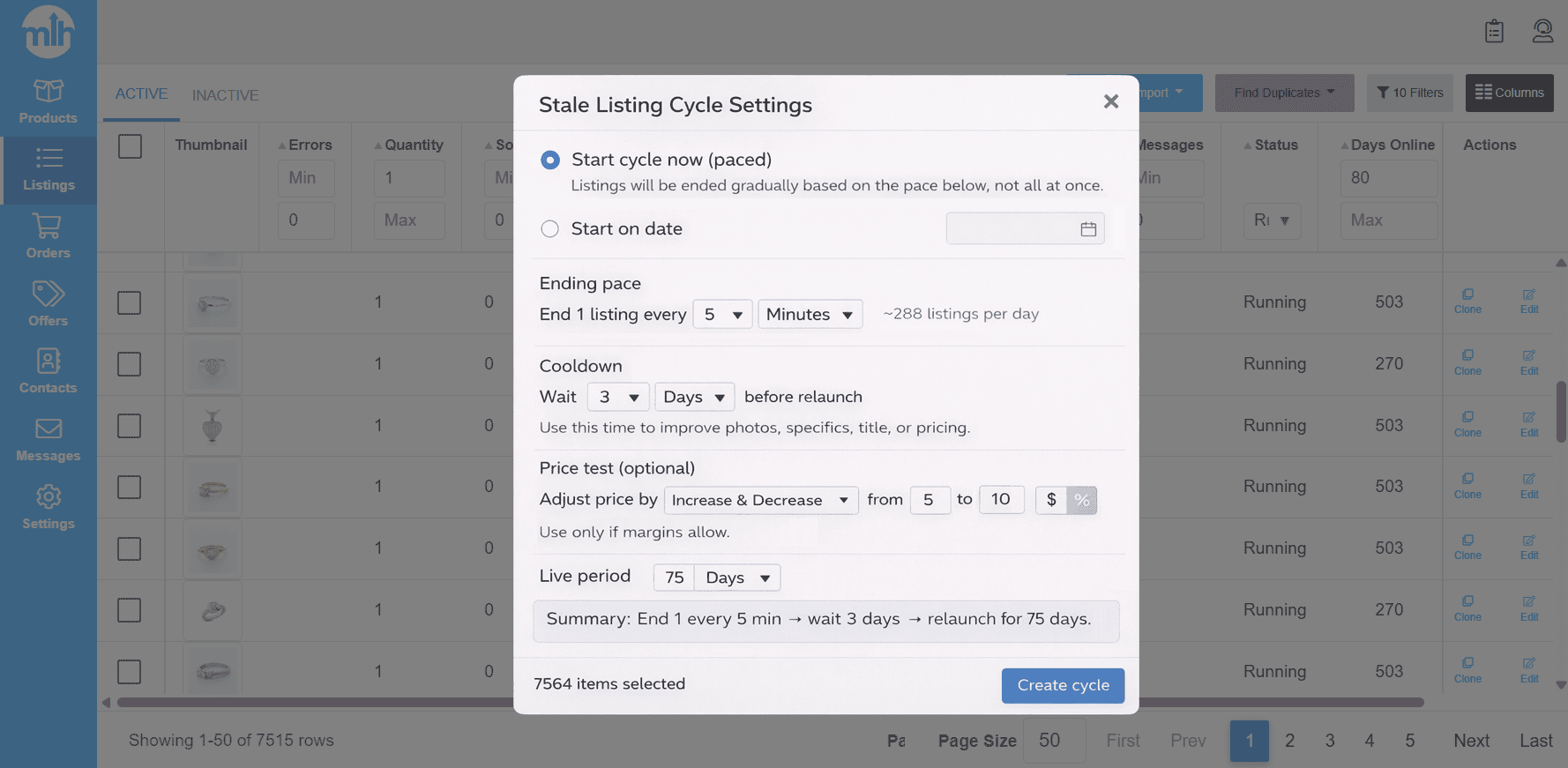Click the Live period field showing 75
The width and height of the screenshot is (1568, 768).
coord(674,578)
